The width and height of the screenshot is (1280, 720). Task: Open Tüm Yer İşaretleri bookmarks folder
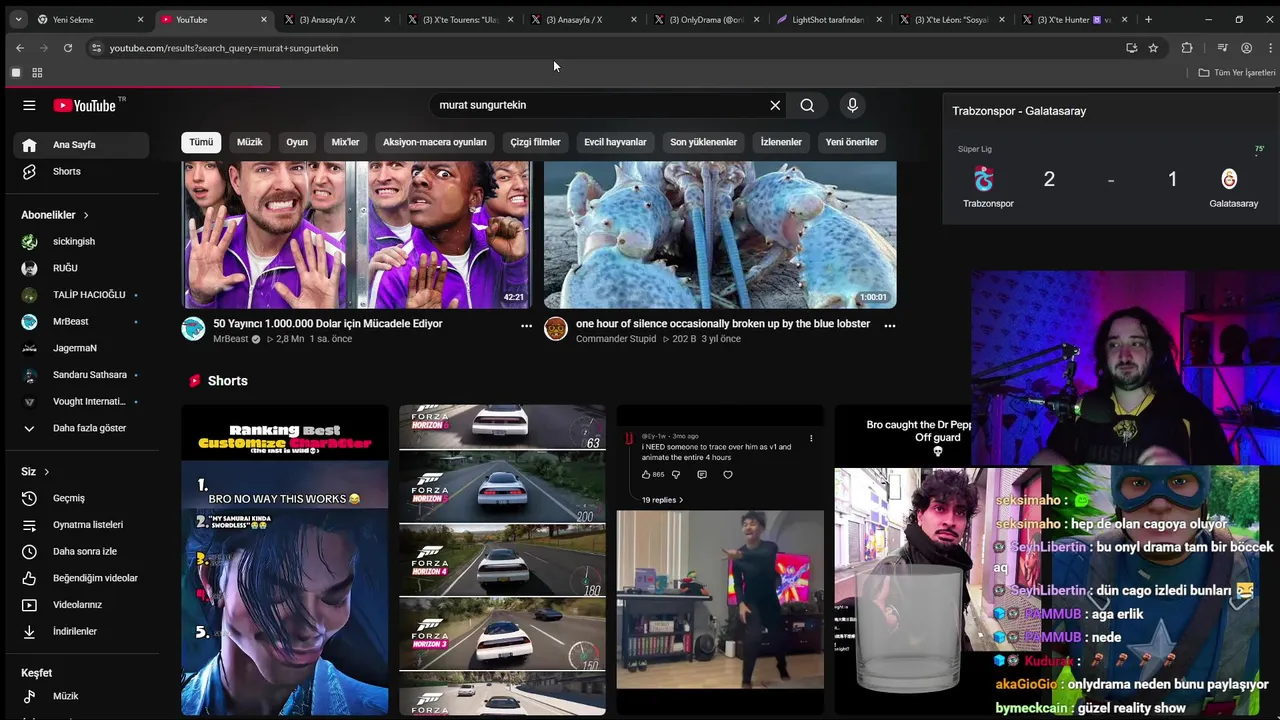click(1237, 73)
